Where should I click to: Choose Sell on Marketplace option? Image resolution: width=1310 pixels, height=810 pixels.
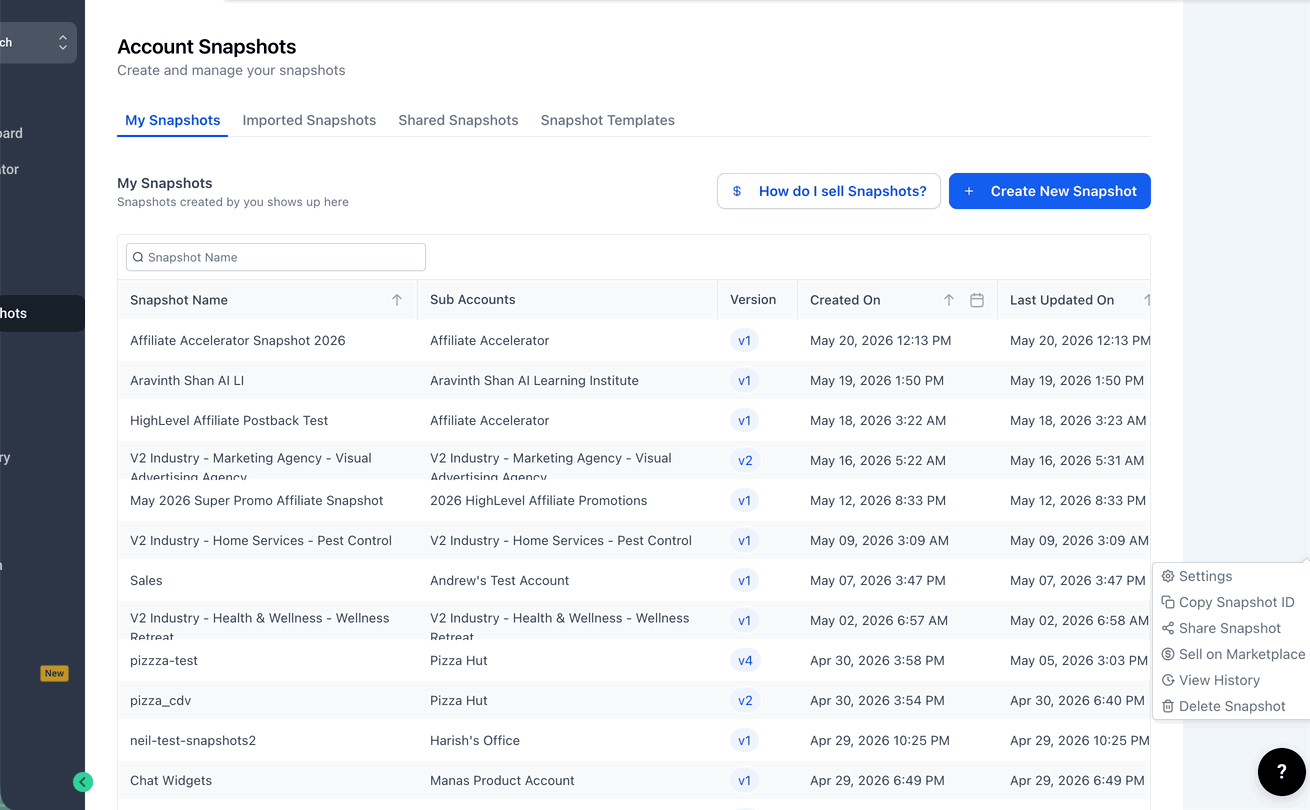click(1233, 654)
